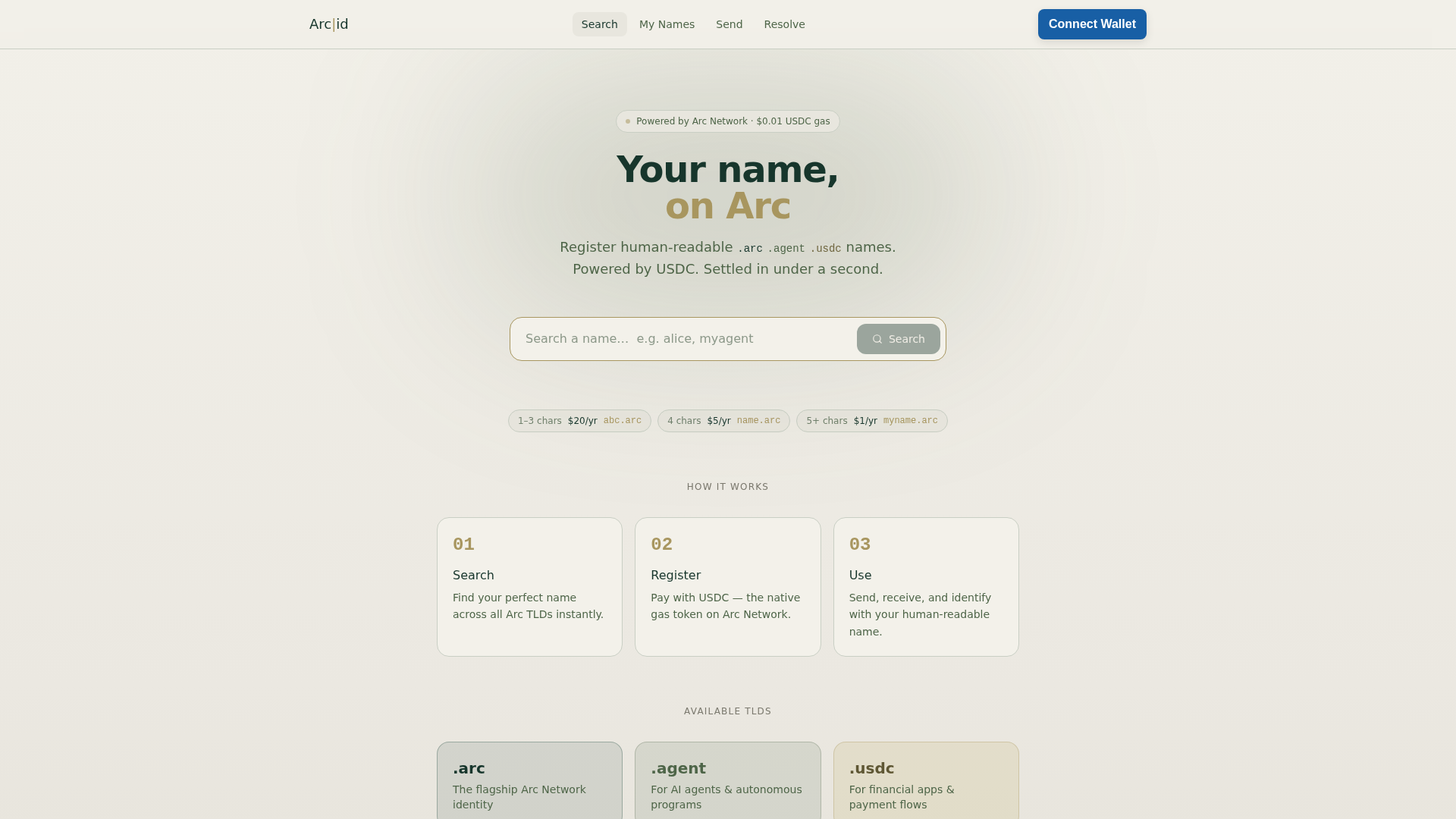Open the Search nav tab
This screenshot has width=1456, height=819.
pos(599,24)
